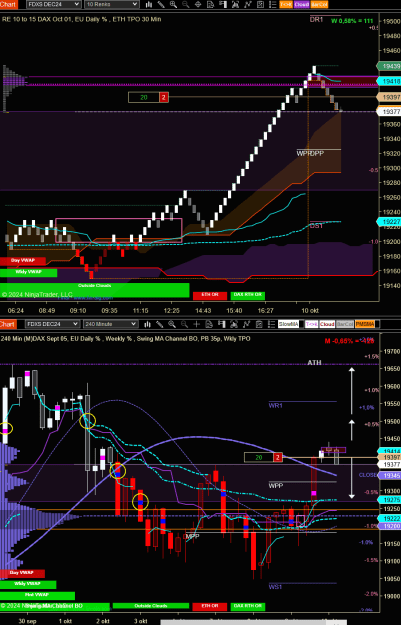Open zoom in magnifier on bottom chart toolbar
The width and height of the screenshot is (401, 625).
tap(172, 324)
